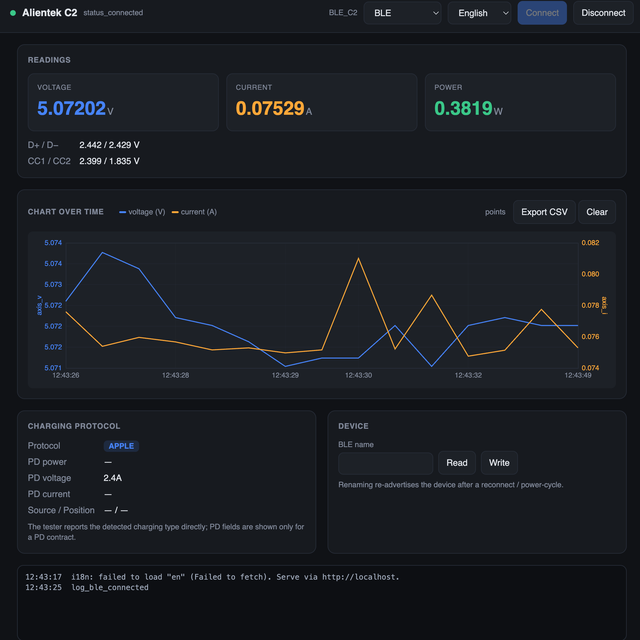Click the green connection status dot

pos(13,13)
